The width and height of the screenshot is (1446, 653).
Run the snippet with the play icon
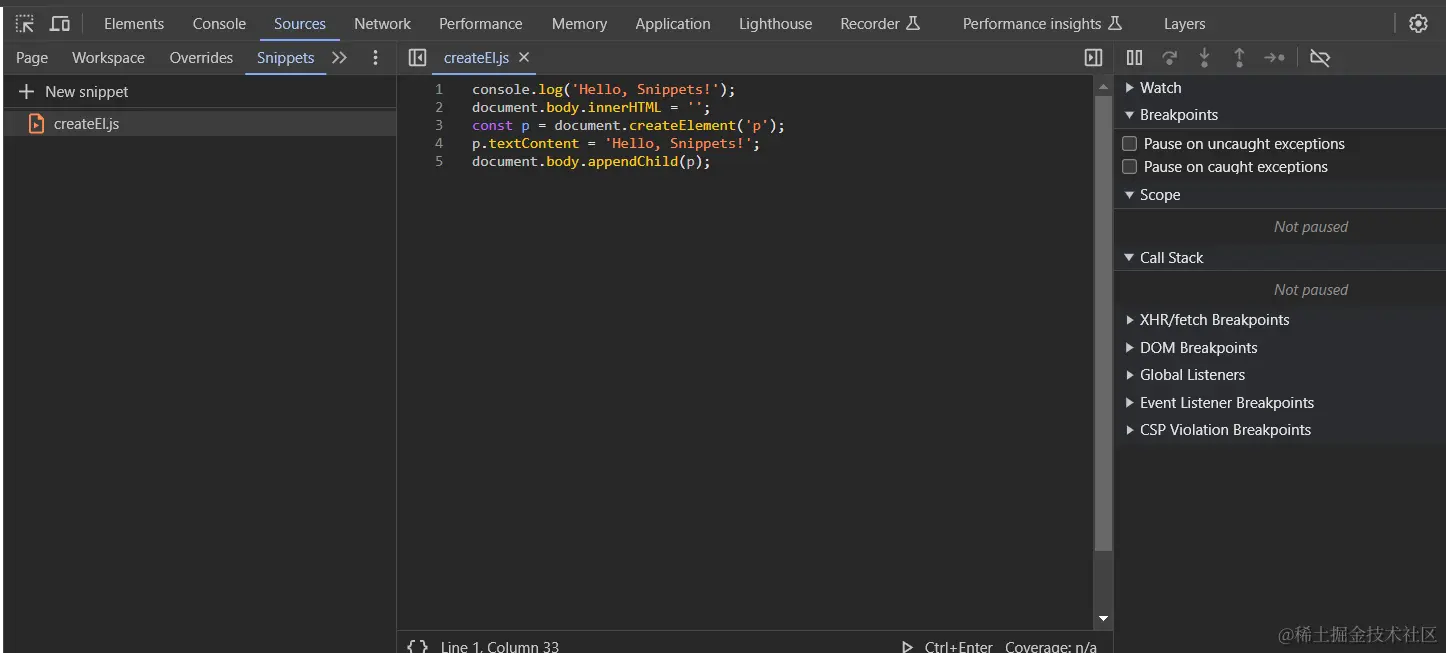click(907, 647)
